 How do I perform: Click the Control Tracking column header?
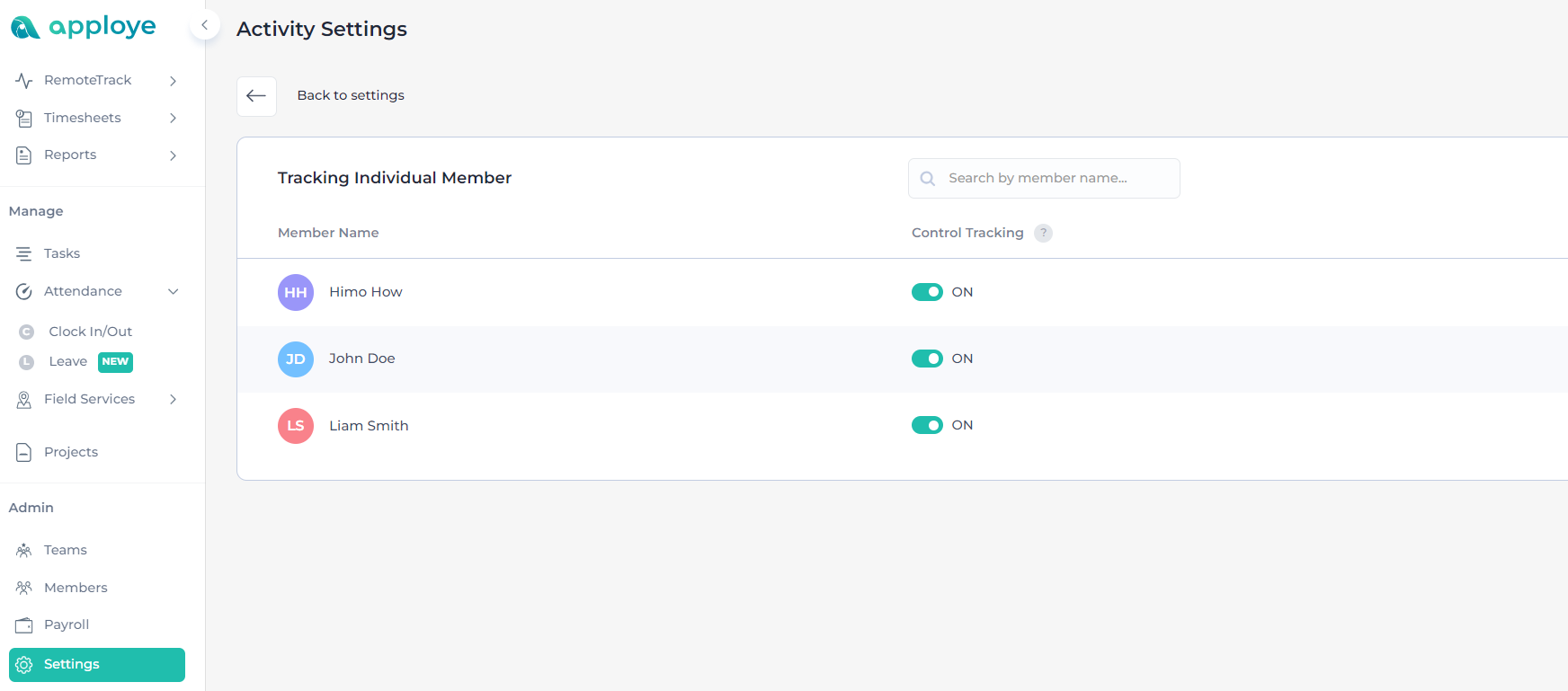coord(967,233)
